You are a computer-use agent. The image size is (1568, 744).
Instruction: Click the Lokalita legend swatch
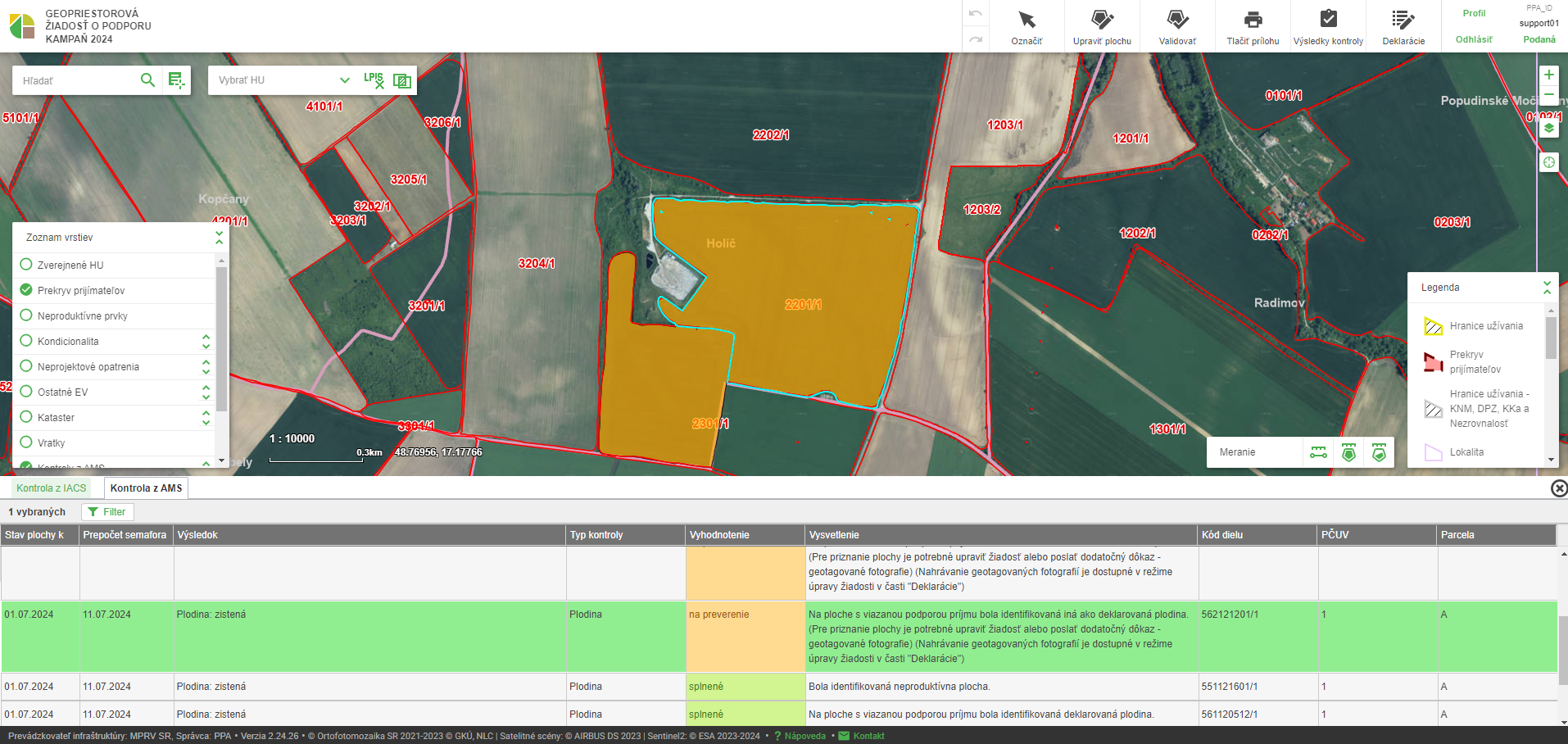coord(1433,452)
